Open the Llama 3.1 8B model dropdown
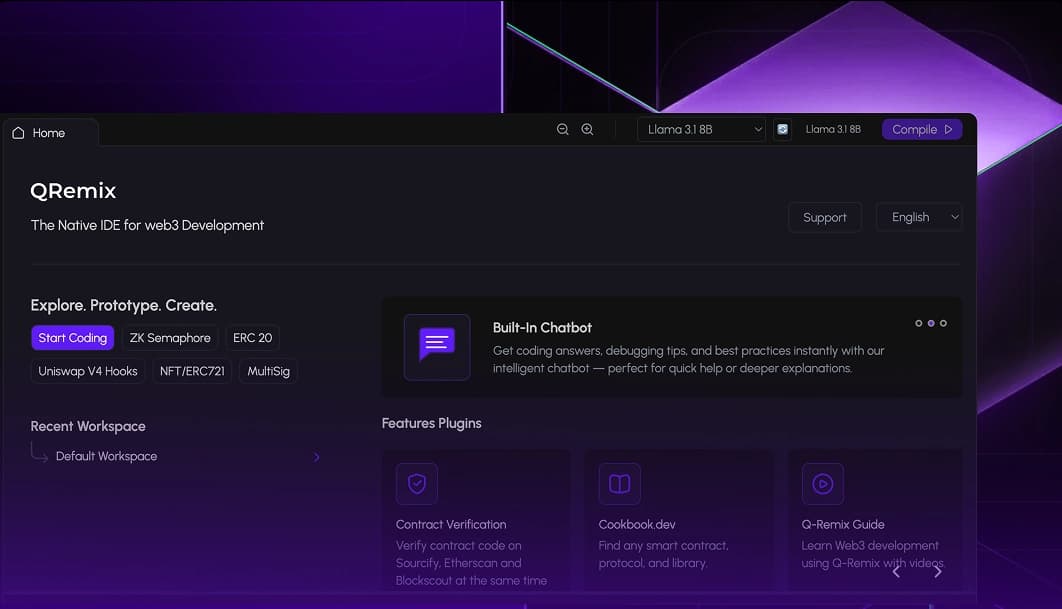The height and width of the screenshot is (609, 1062). click(702, 130)
